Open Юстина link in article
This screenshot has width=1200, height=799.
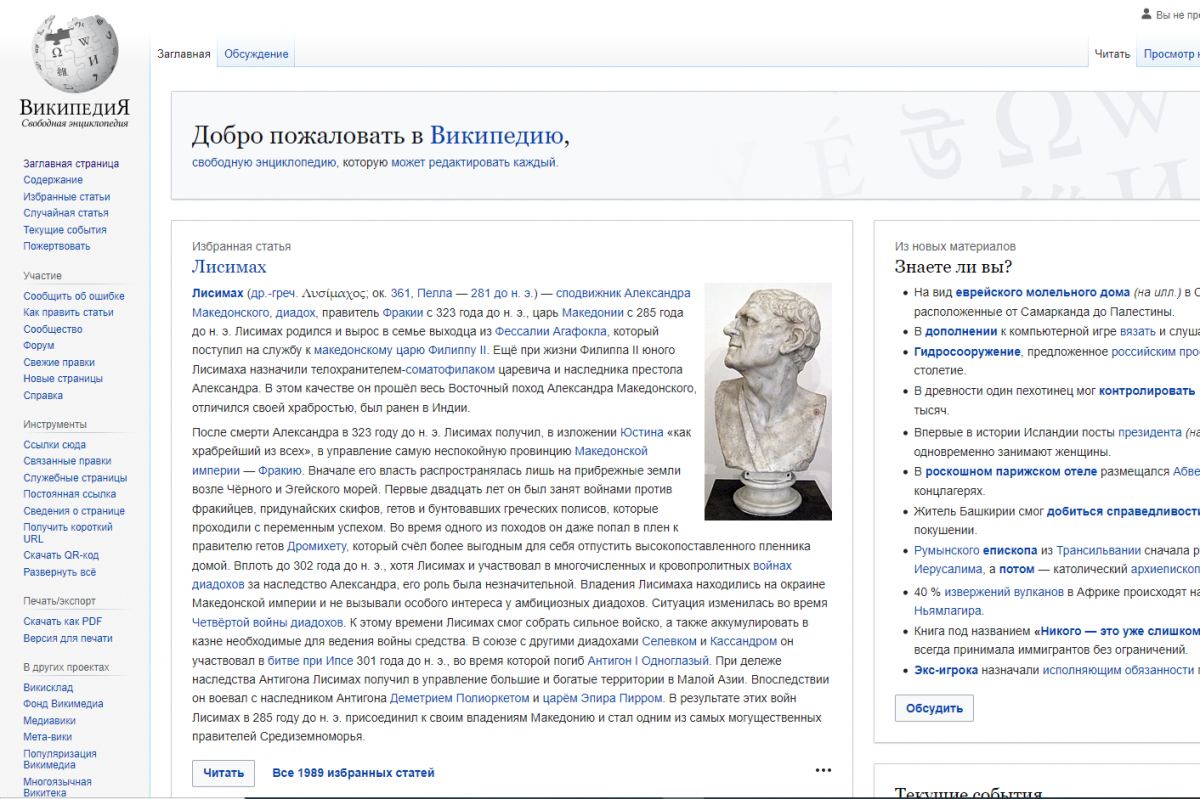642,432
